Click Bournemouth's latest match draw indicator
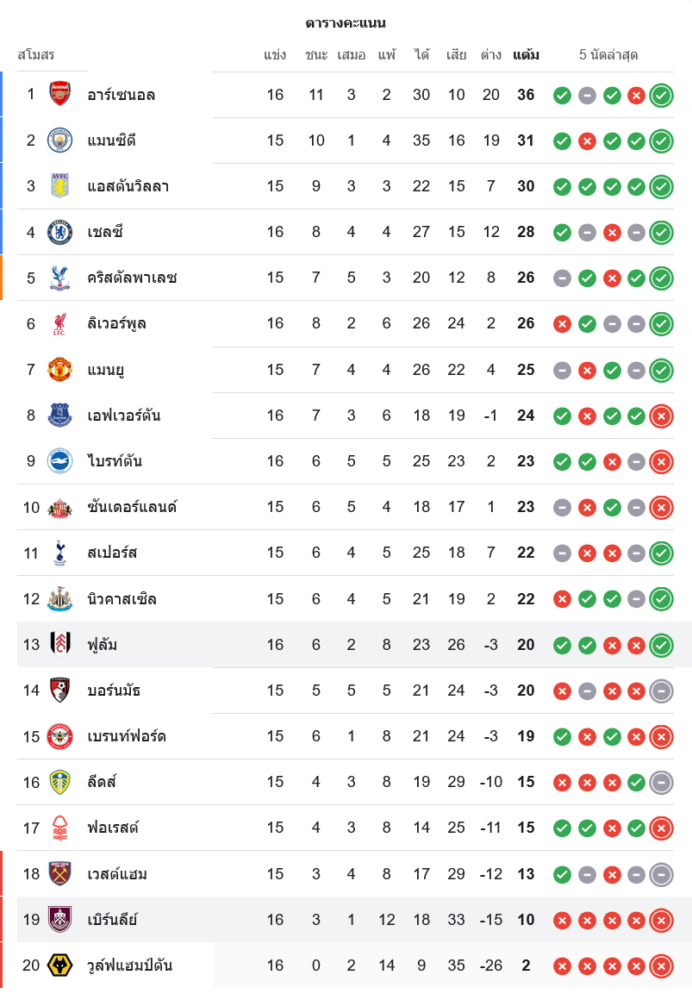 tap(661, 691)
